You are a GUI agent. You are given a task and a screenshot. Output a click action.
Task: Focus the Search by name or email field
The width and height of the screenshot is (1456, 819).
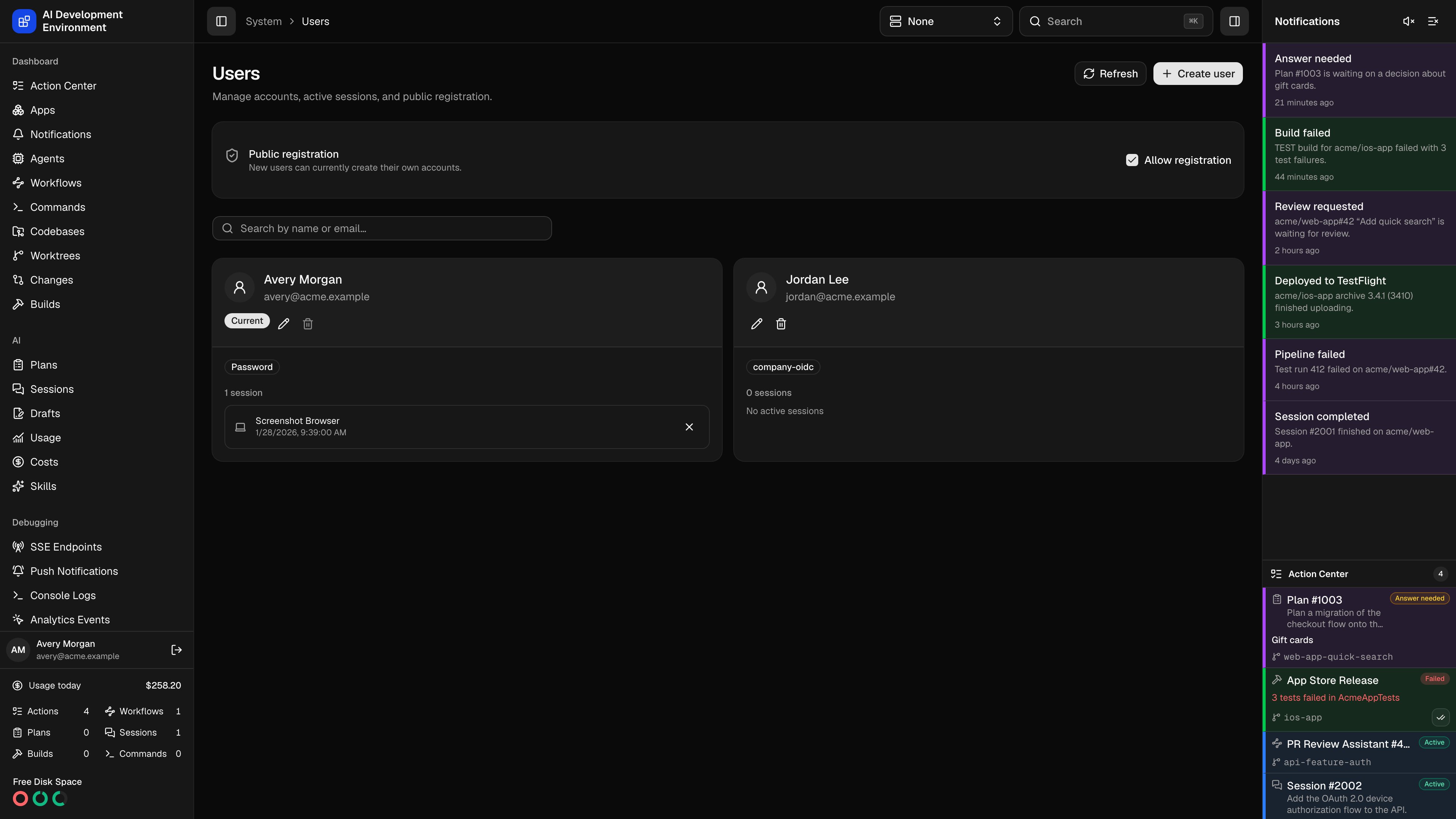click(x=382, y=228)
